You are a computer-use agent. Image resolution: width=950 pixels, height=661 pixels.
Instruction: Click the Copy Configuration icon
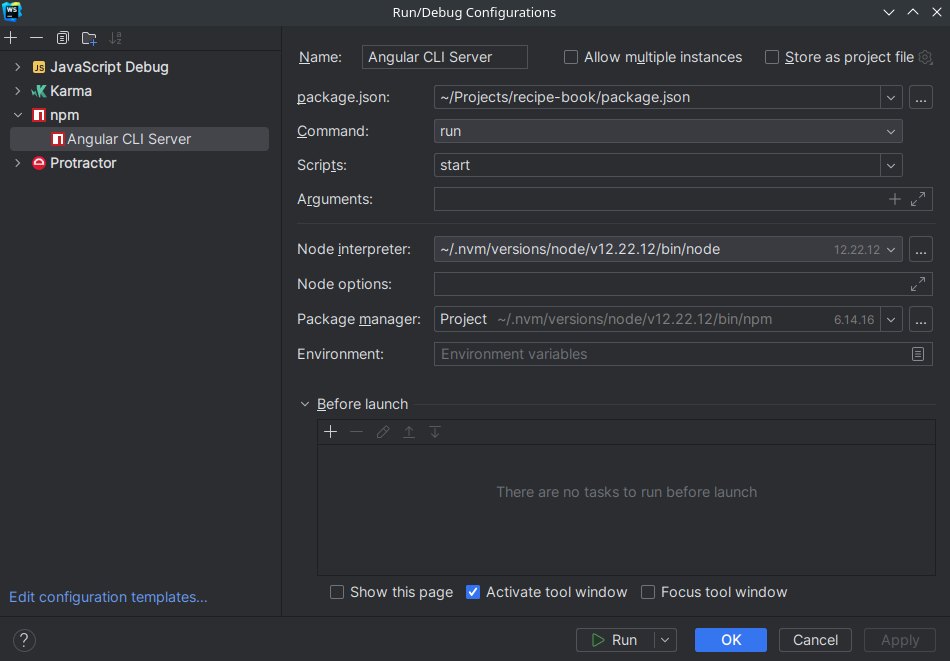(63, 38)
